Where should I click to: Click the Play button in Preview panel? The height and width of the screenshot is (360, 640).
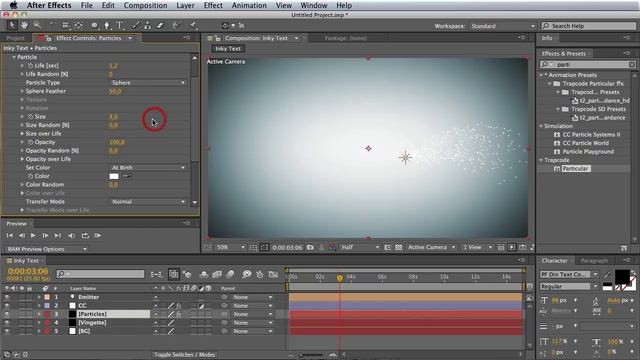click(x=33, y=236)
